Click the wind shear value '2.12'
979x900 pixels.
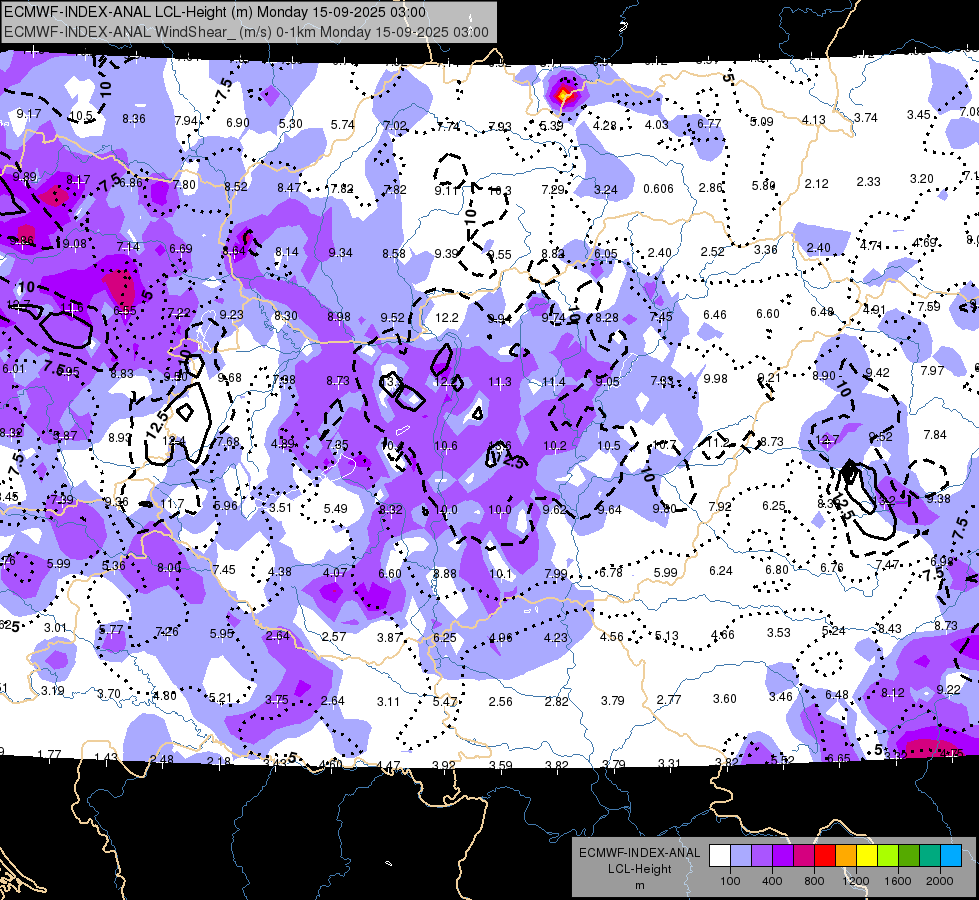tap(816, 184)
